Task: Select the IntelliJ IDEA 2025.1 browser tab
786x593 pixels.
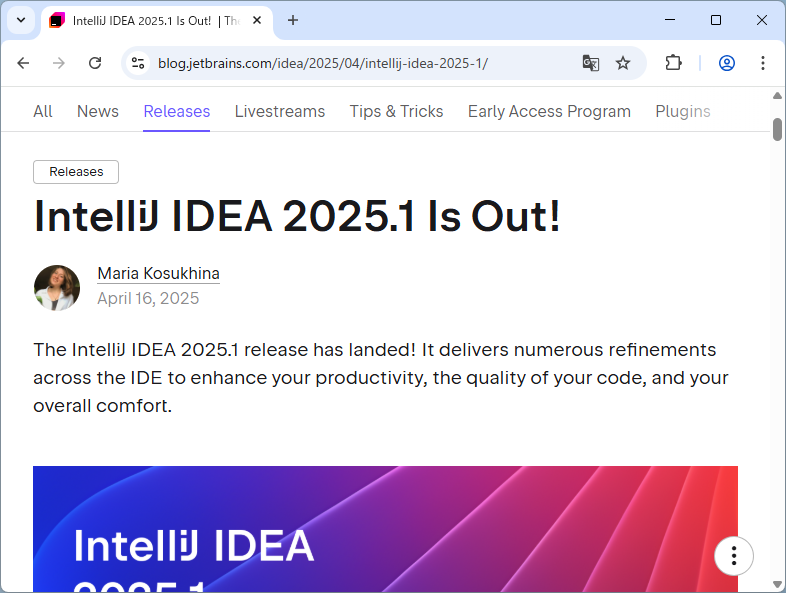Action: click(x=156, y=21)
